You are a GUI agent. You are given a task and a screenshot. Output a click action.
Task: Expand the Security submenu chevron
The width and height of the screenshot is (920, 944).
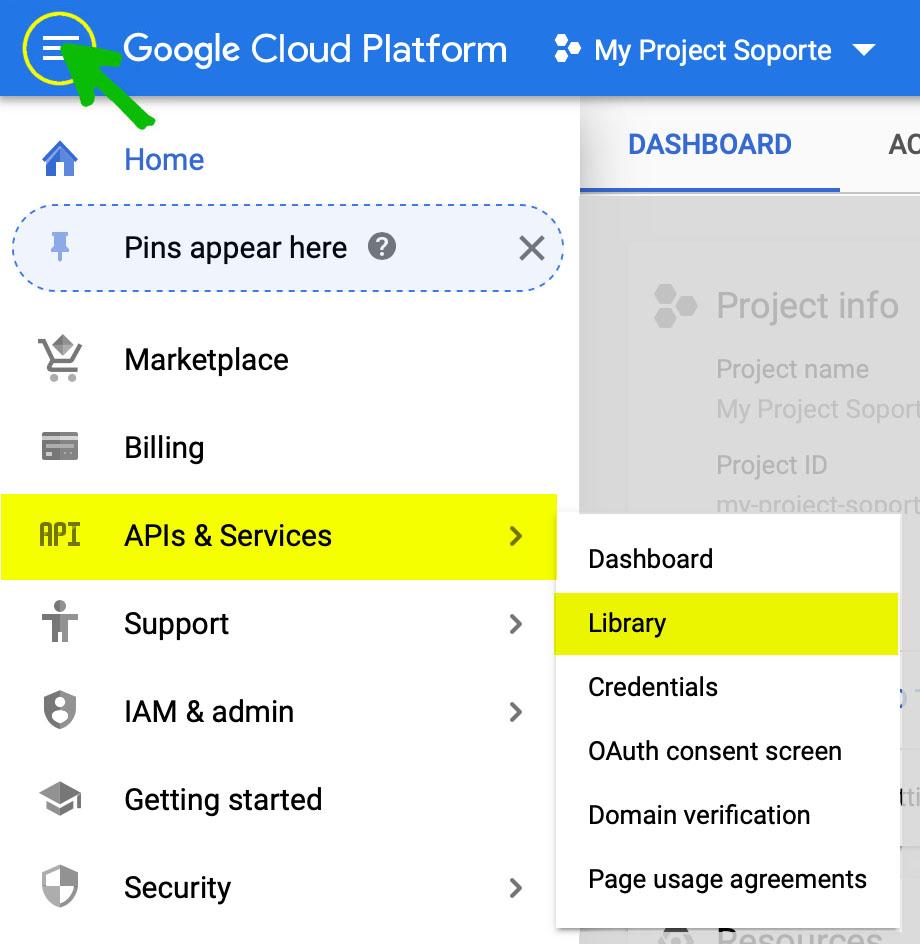tap(515, 888)
